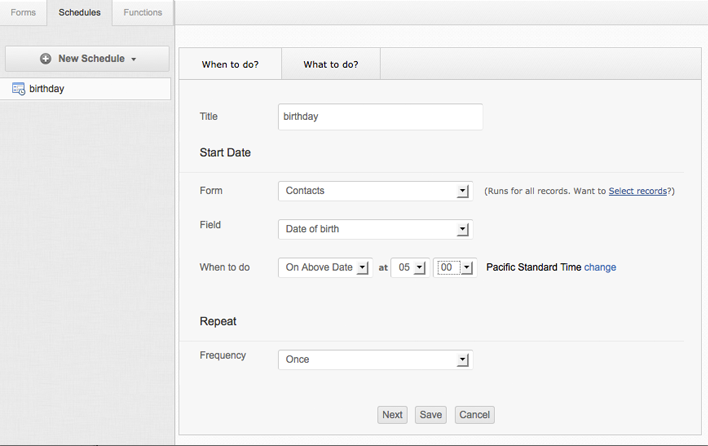The height and width of the screenshot is (446, 708).
Task: Open the Schedules tab
Action: (x=79, y=13)
